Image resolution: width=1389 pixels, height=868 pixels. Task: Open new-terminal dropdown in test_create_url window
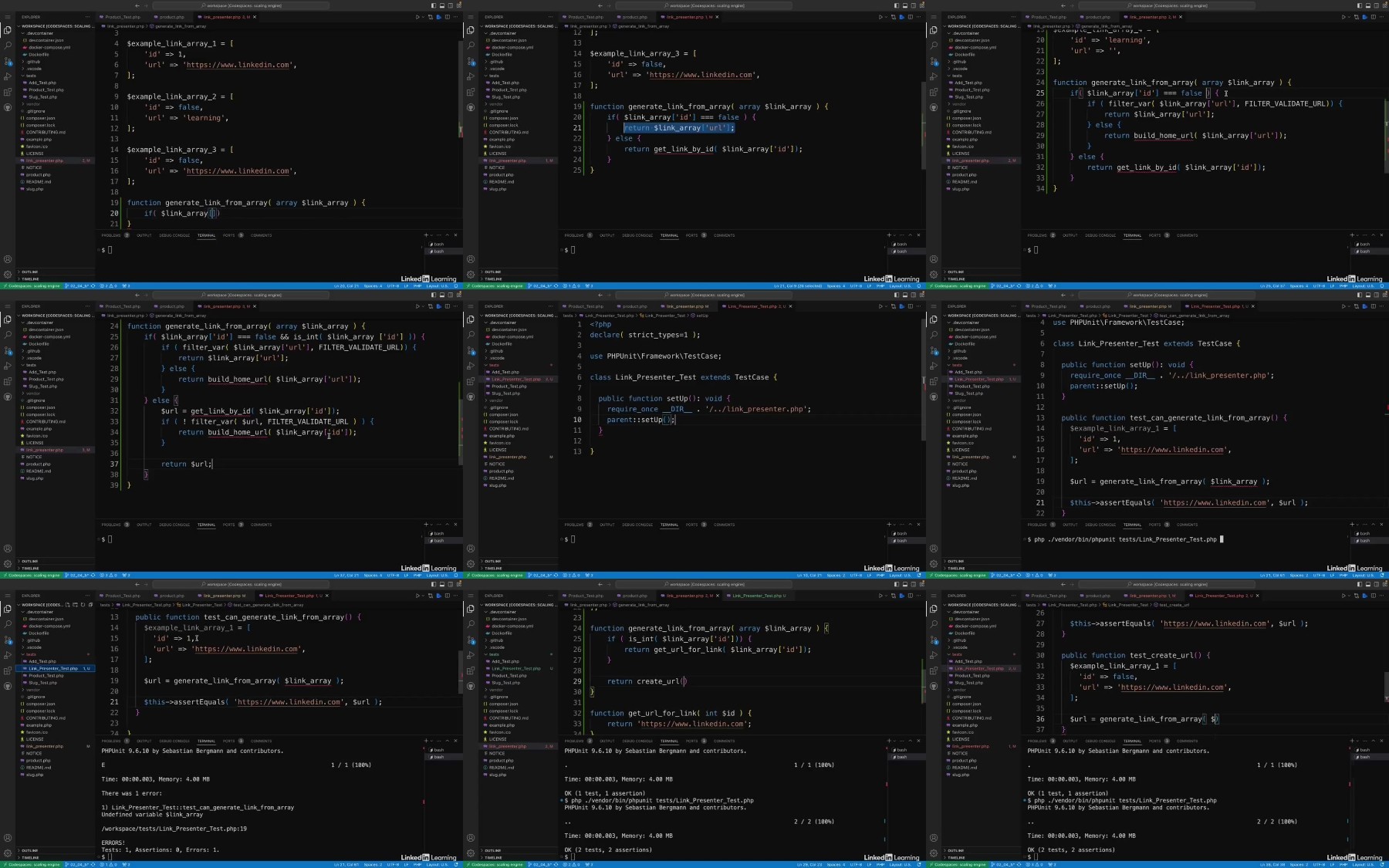(1357, 741)
